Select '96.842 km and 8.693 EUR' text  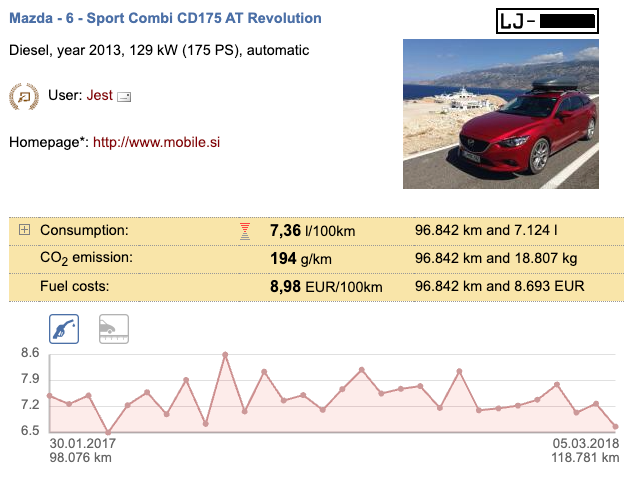(x=500, y=286)
